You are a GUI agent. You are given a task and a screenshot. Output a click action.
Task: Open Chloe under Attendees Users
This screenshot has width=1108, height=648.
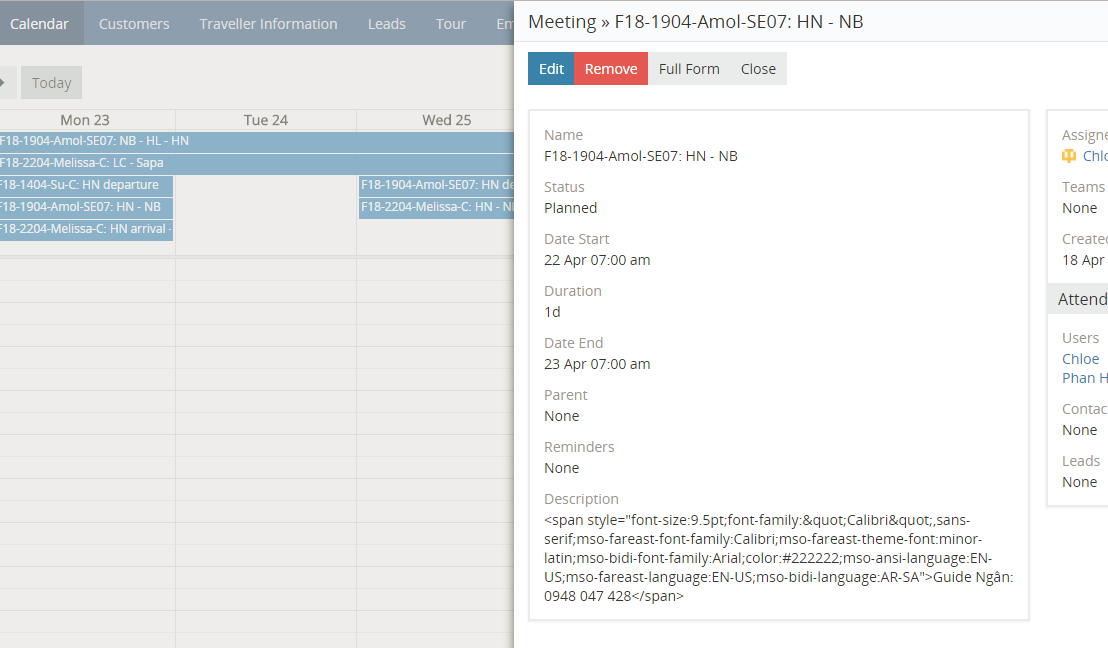pyautogui.click(x=1080, y=359)
